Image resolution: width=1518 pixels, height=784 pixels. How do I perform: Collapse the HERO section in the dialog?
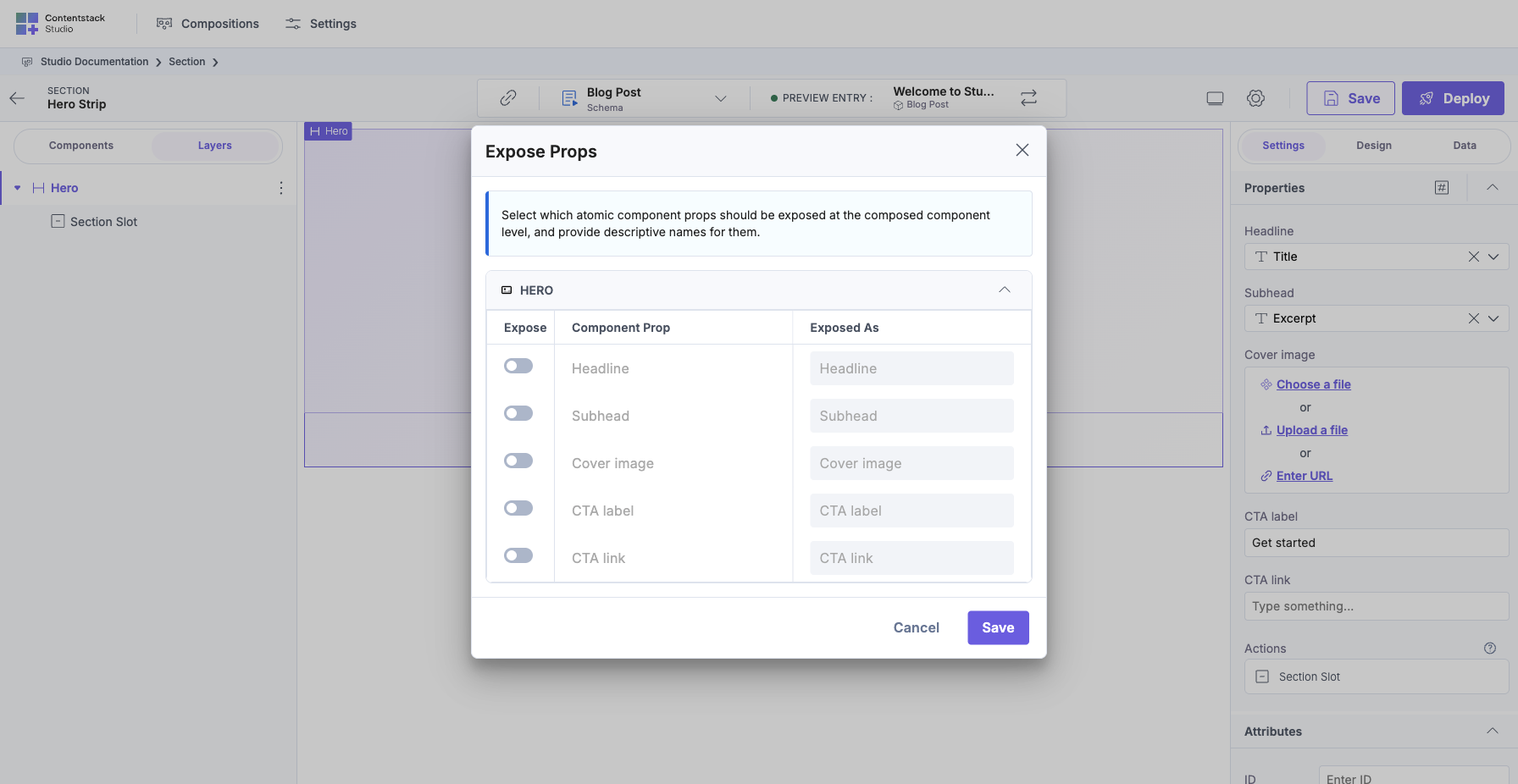[x=1005, y=290]
